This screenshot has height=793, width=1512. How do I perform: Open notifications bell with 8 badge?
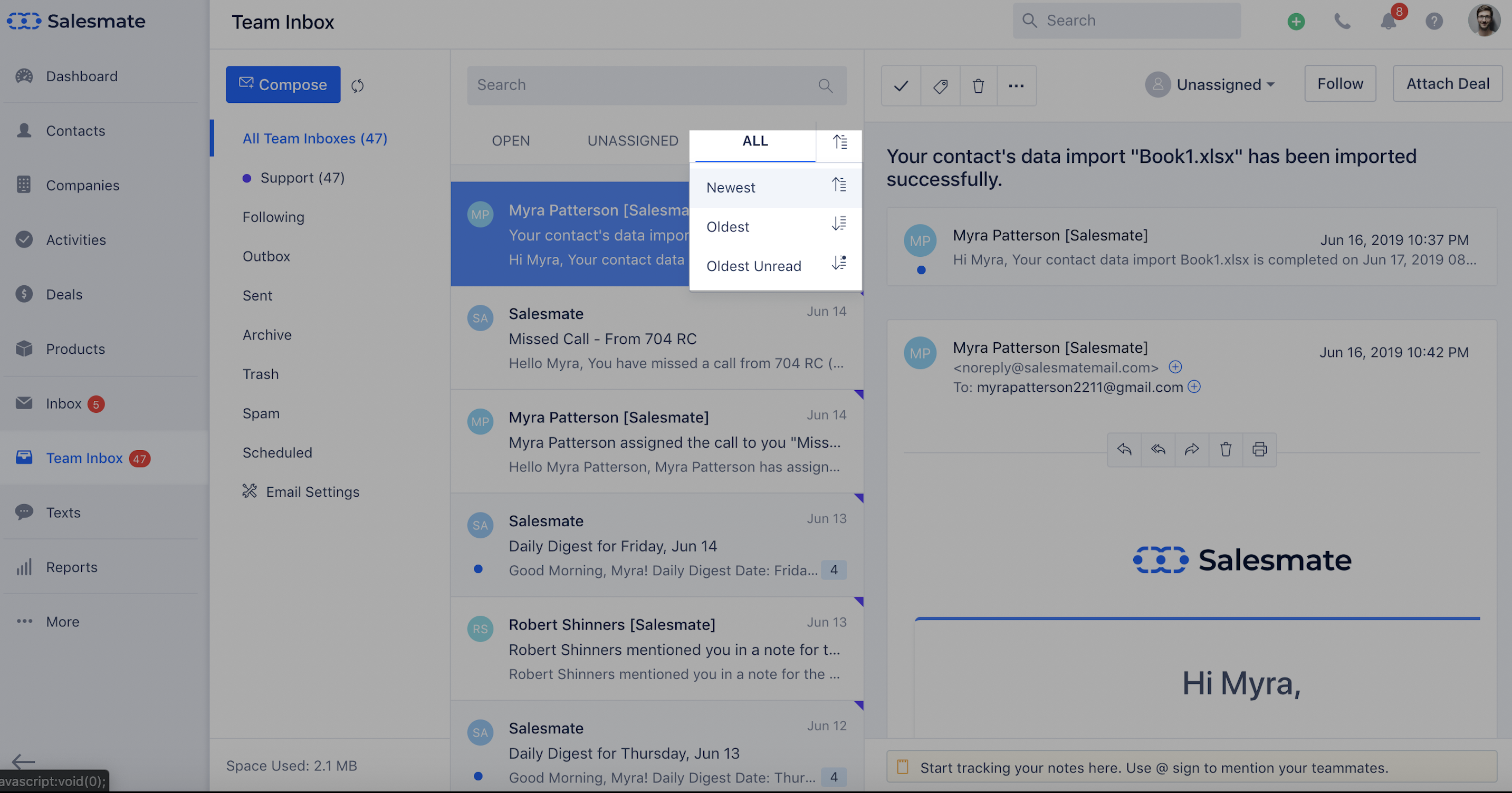tap(1389, 21)
